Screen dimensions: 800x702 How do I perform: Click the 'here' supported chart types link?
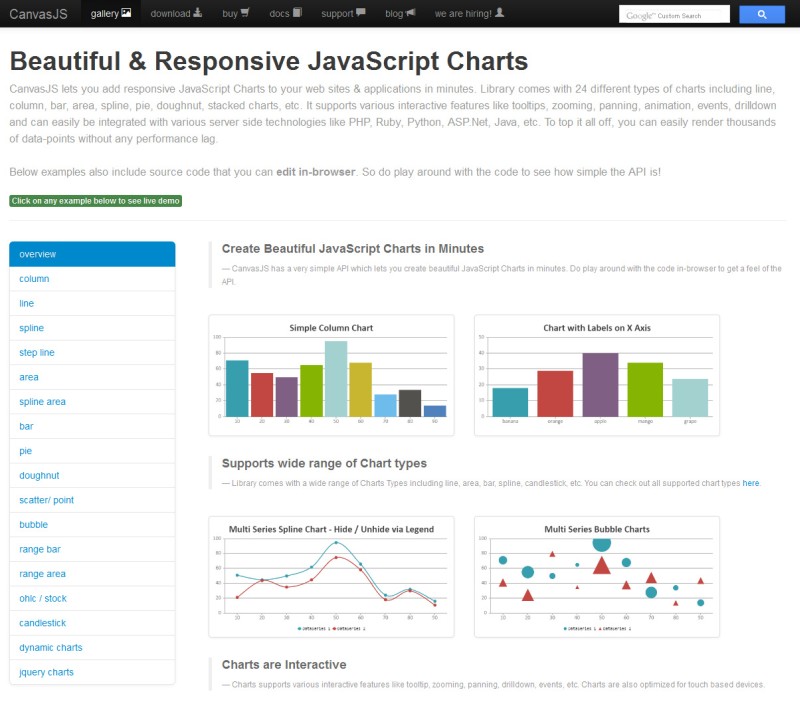[x=751, y=483]
